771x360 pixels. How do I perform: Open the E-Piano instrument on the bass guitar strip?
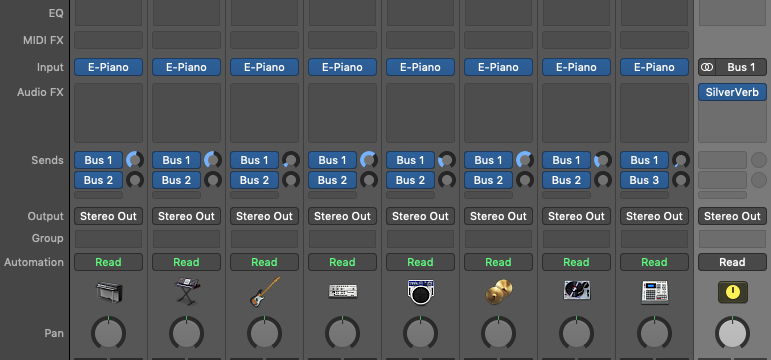pyautogui.click(x=265, y=67)
